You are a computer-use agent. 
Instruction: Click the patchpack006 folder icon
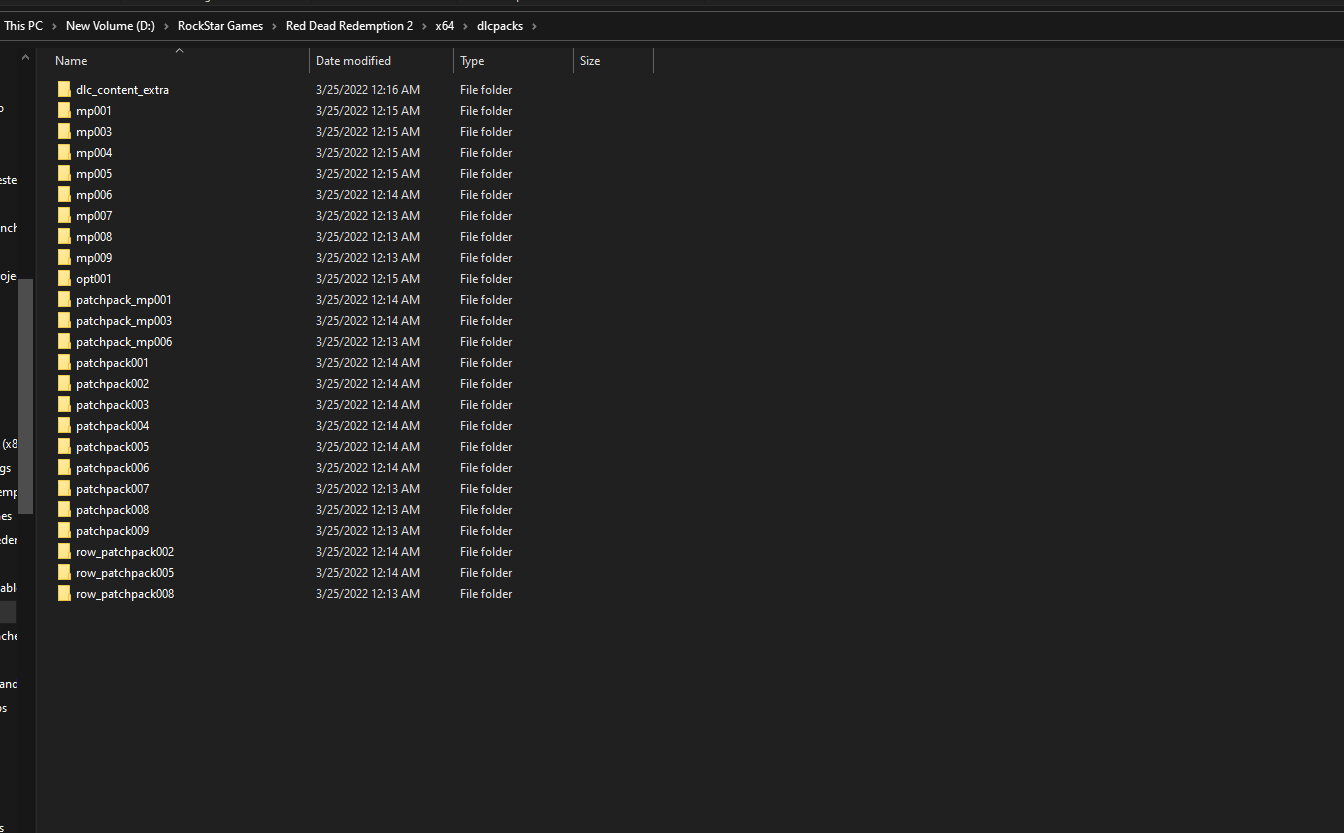point(64,468)
